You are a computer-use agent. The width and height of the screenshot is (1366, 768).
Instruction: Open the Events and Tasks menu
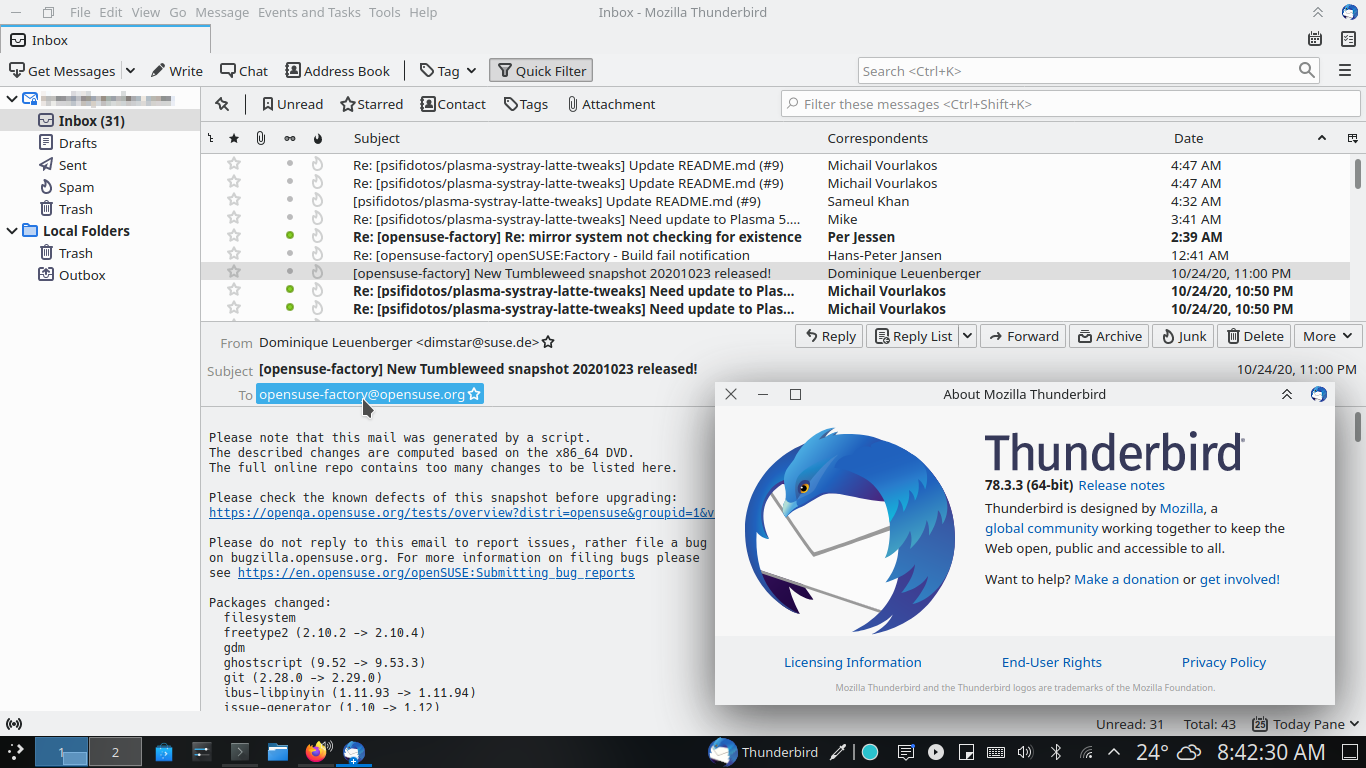308,12
